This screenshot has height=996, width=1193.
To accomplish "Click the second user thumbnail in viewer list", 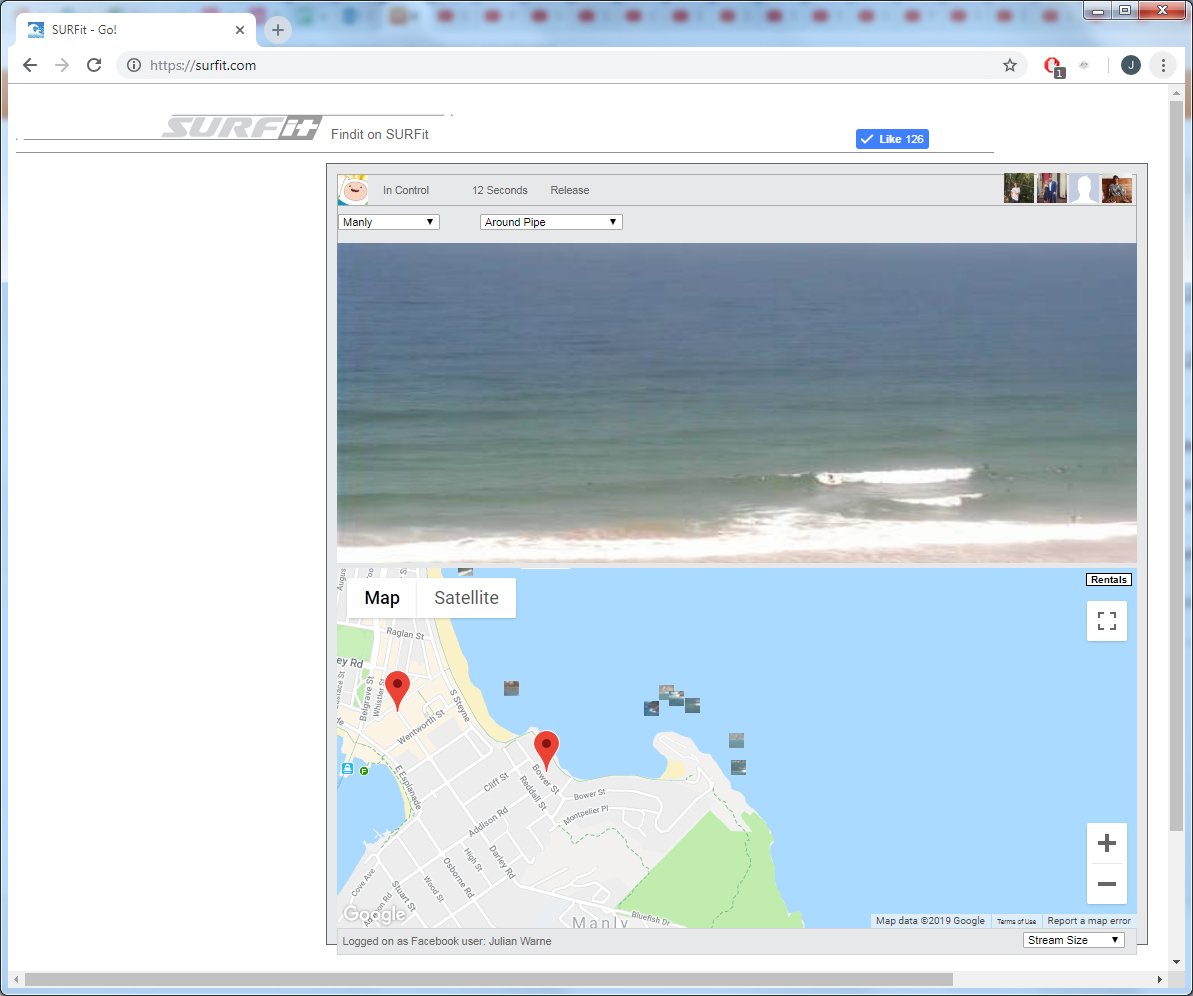I will click(1051, 189).
